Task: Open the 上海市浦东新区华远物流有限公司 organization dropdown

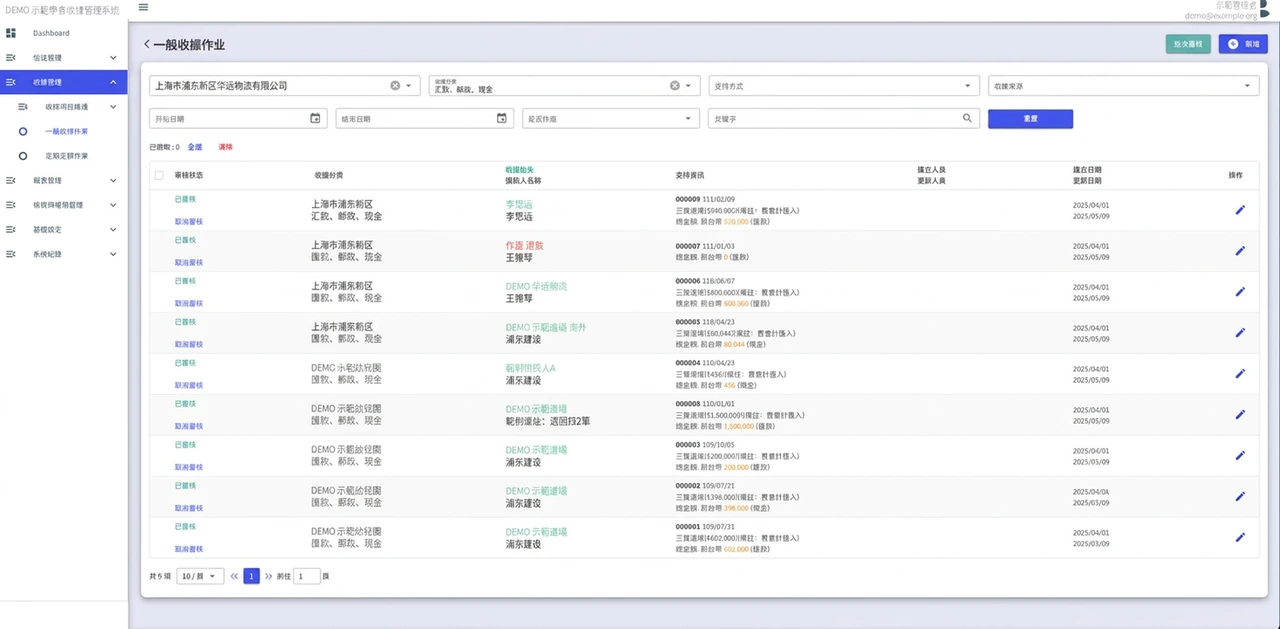Action: pos(408,86)
